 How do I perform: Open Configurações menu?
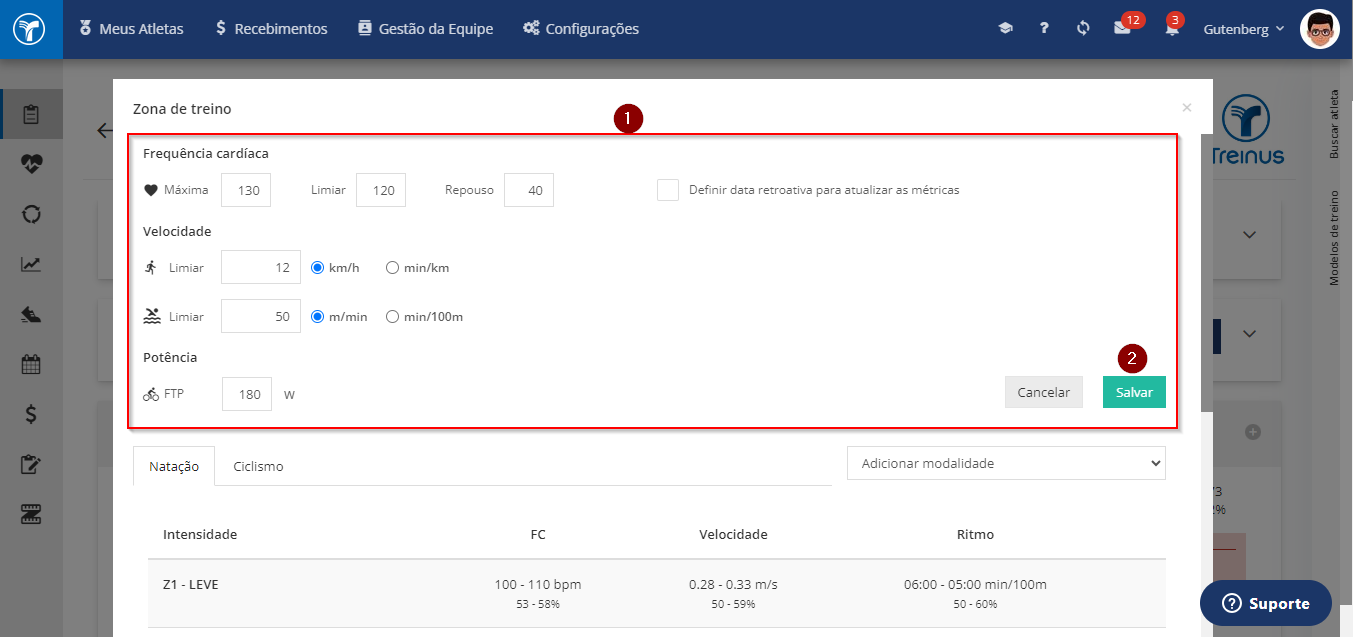click(581, 29)
